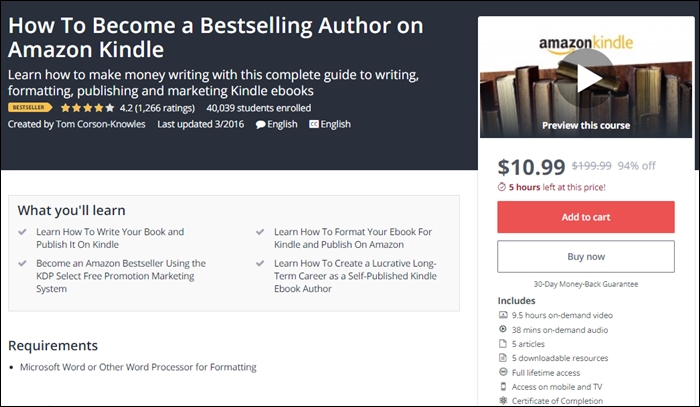Click the Buy now button
Viewport: 700px width, 407px height.
pos(585,256)
